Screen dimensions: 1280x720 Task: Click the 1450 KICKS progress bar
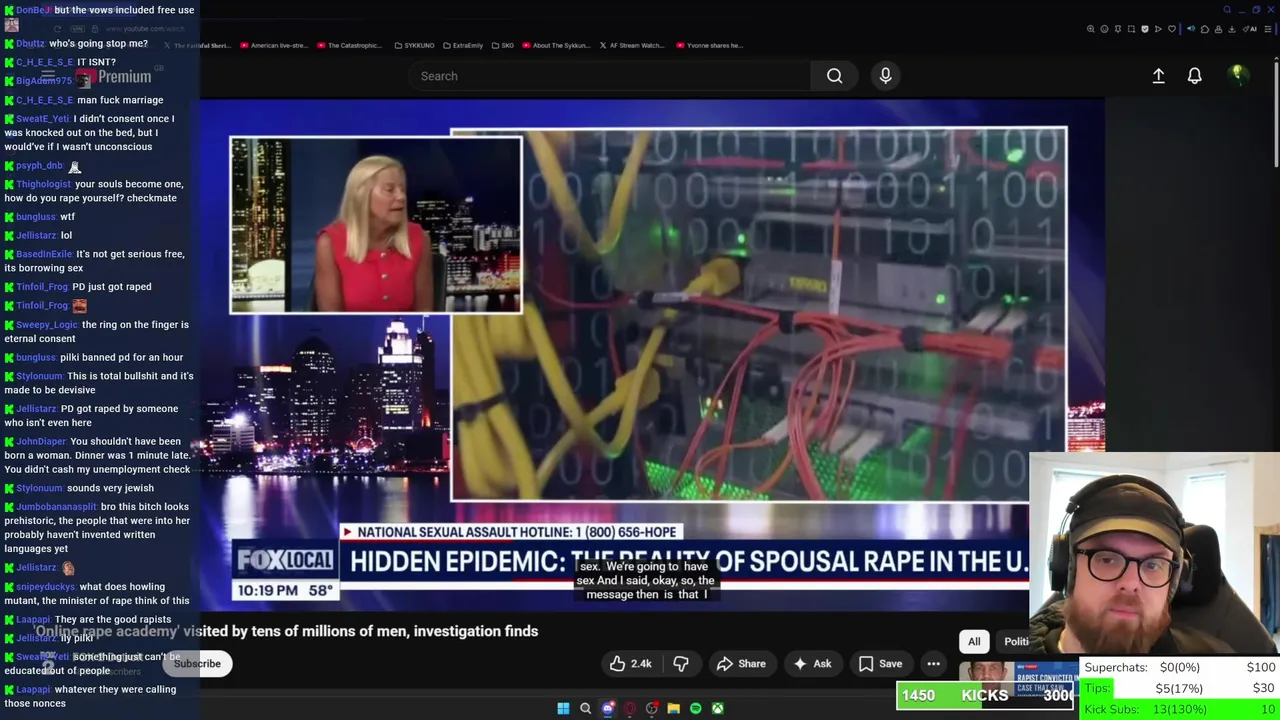click(x=987, y=696)
